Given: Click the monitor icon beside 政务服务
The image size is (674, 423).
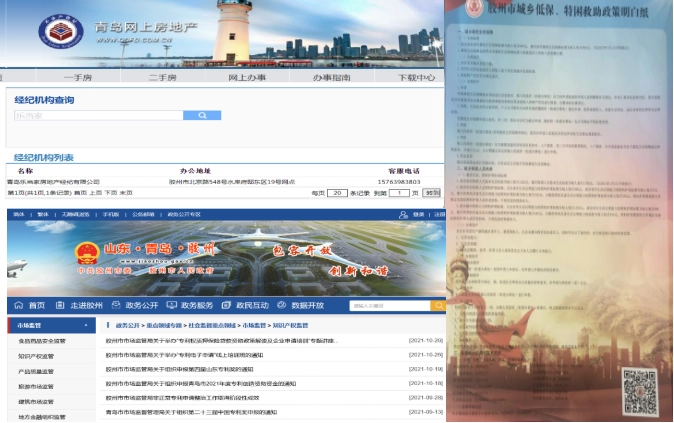Looking at the screenshot, I should (172, 305).
